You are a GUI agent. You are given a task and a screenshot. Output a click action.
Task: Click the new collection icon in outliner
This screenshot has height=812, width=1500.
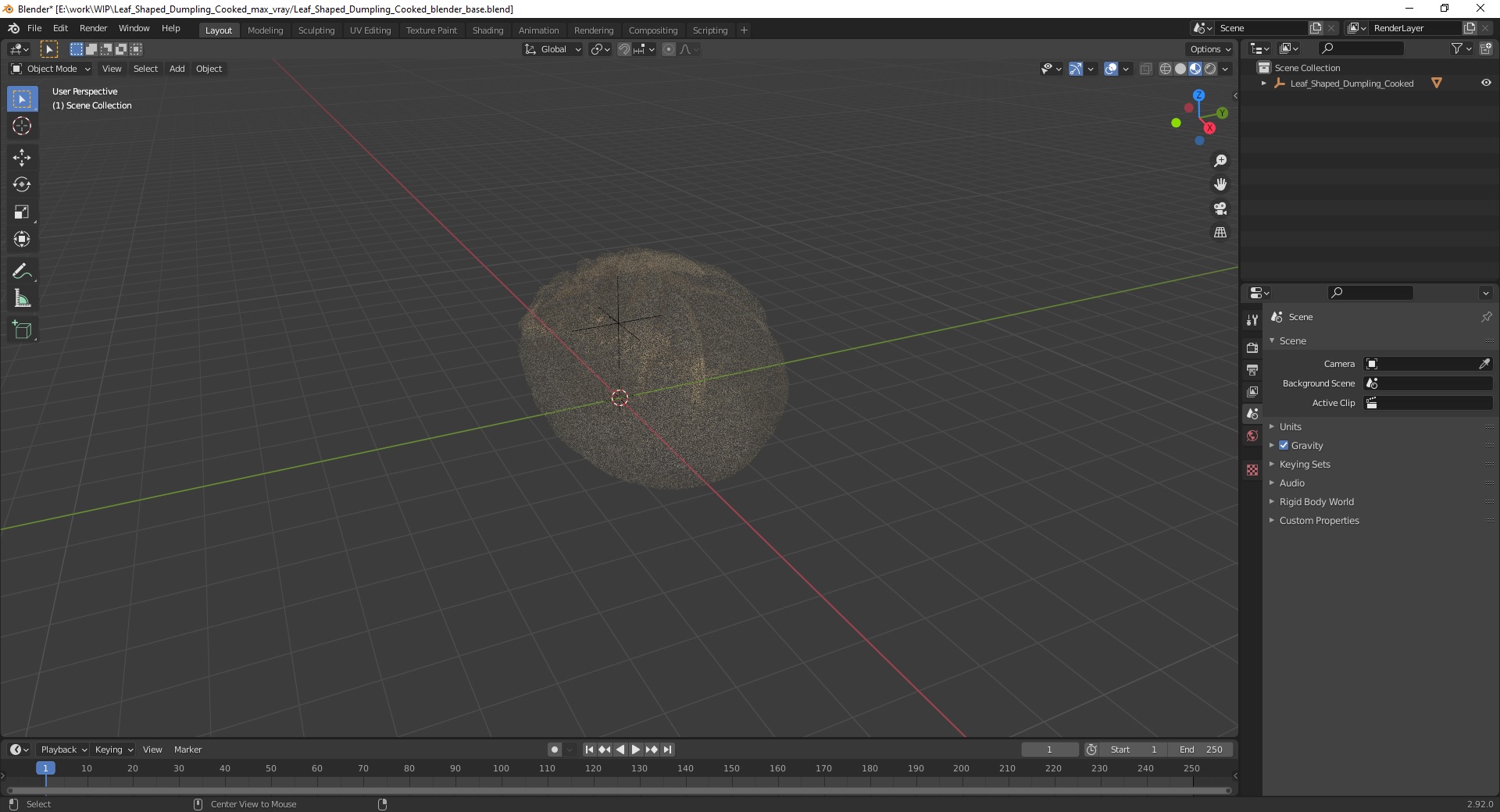tap(1486, 48)
